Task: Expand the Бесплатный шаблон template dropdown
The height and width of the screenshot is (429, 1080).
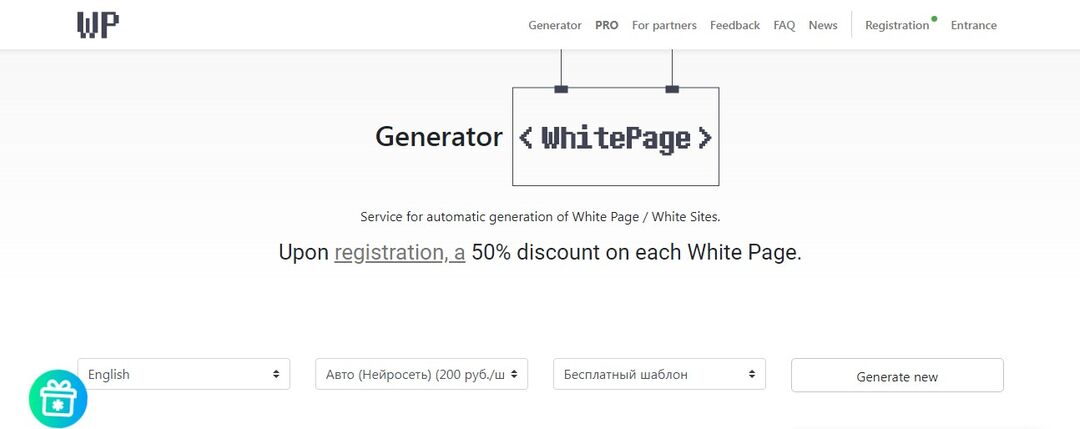Action: pyautogui.click(x=659, y=375)
